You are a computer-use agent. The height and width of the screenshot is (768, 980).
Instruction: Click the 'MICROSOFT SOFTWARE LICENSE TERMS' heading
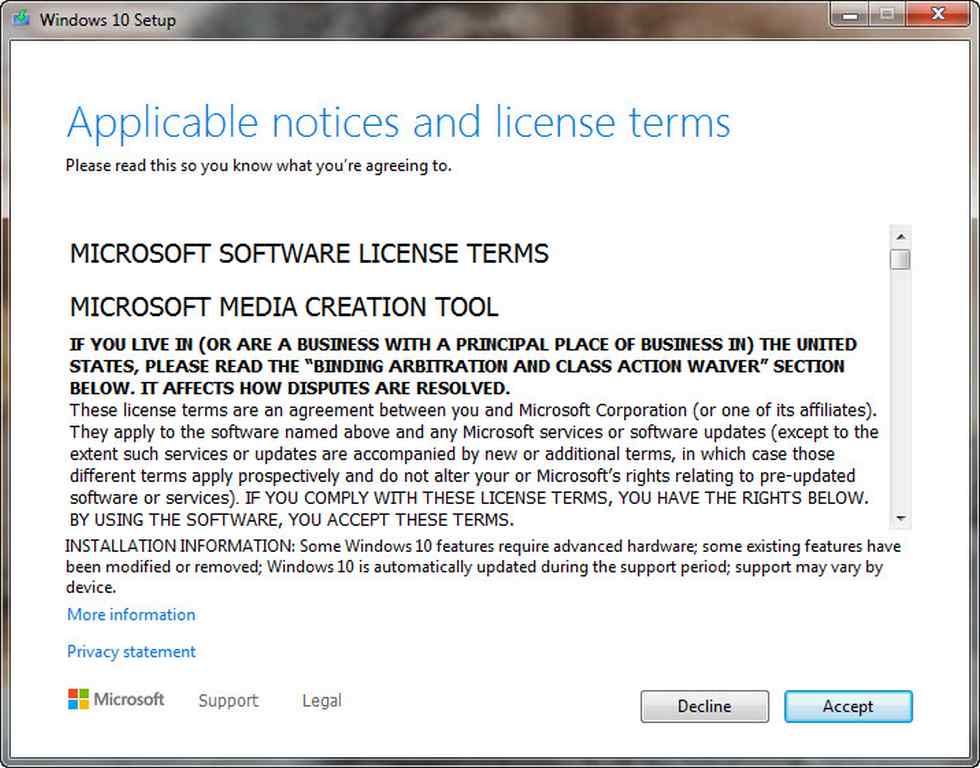point(309,254)
